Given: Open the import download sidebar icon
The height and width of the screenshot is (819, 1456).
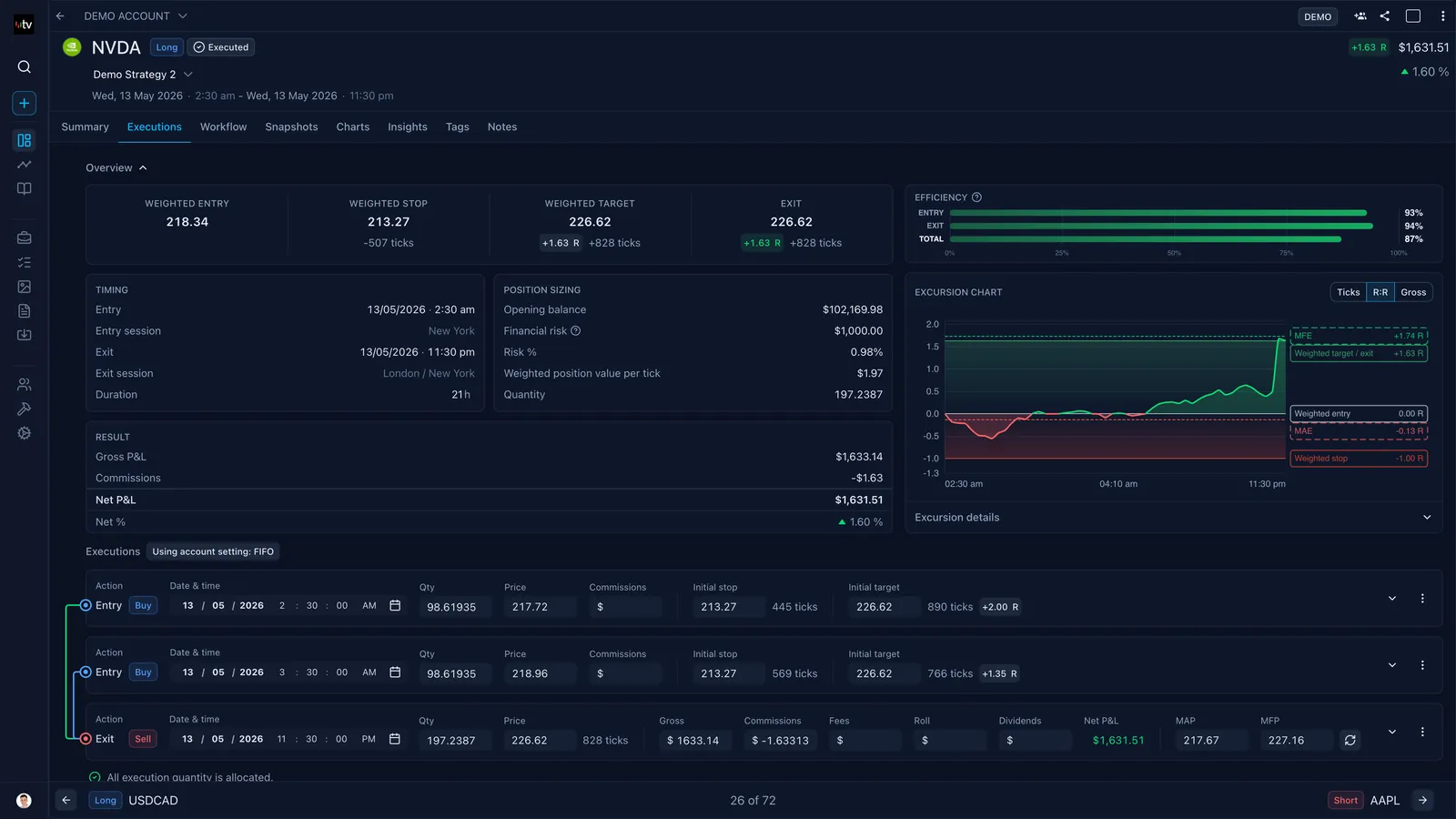Looking at the screenshot, I should [x=25, y=335].
